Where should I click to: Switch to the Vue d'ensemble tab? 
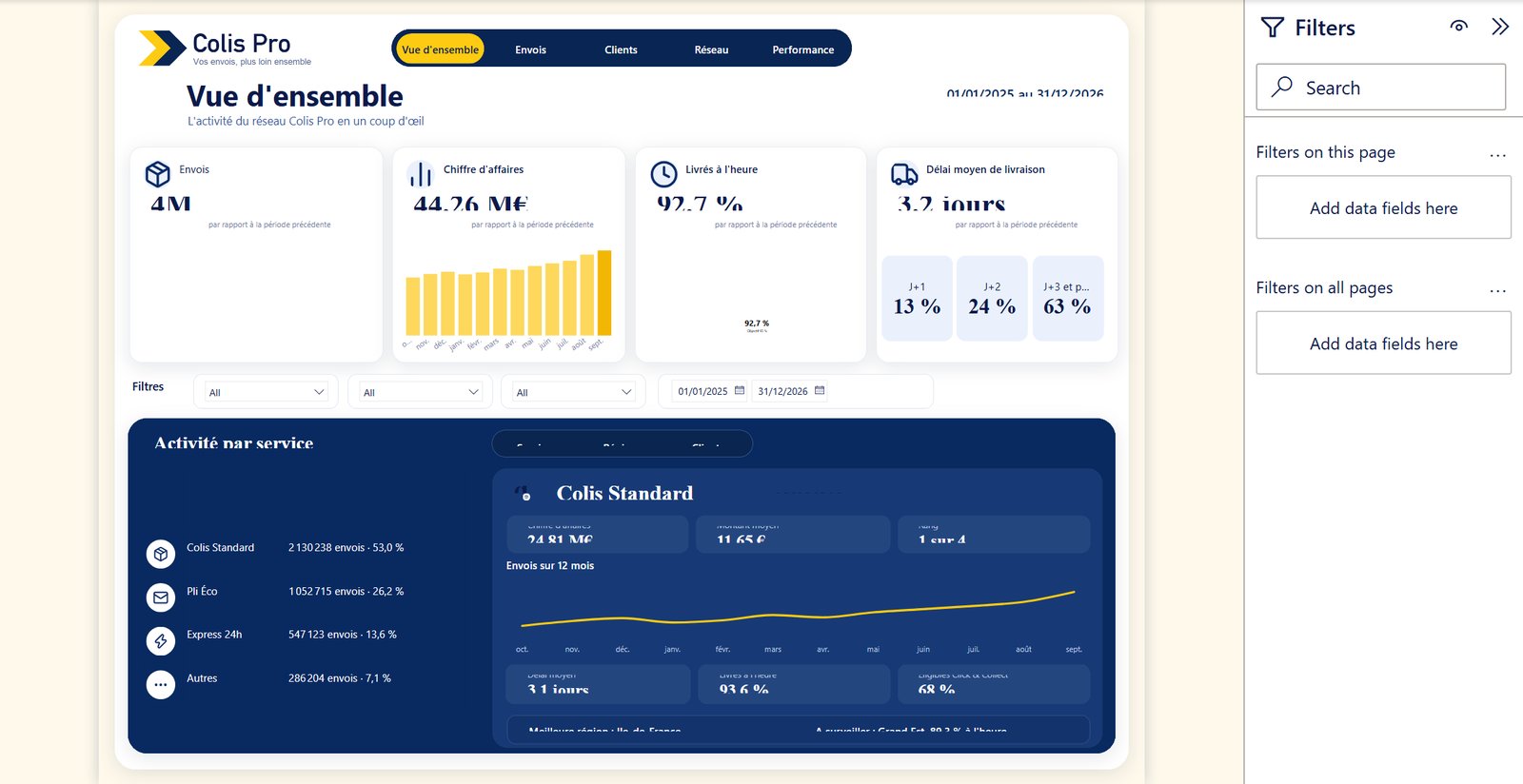pos(440,49)
